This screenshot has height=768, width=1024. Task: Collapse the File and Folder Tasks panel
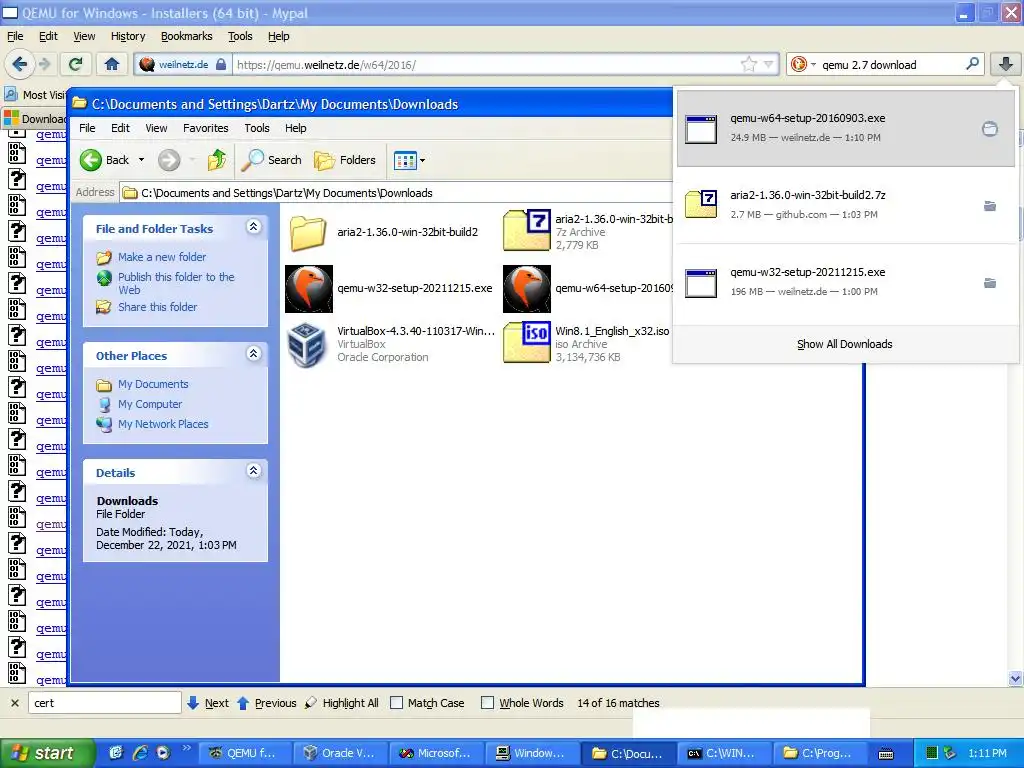253,227
